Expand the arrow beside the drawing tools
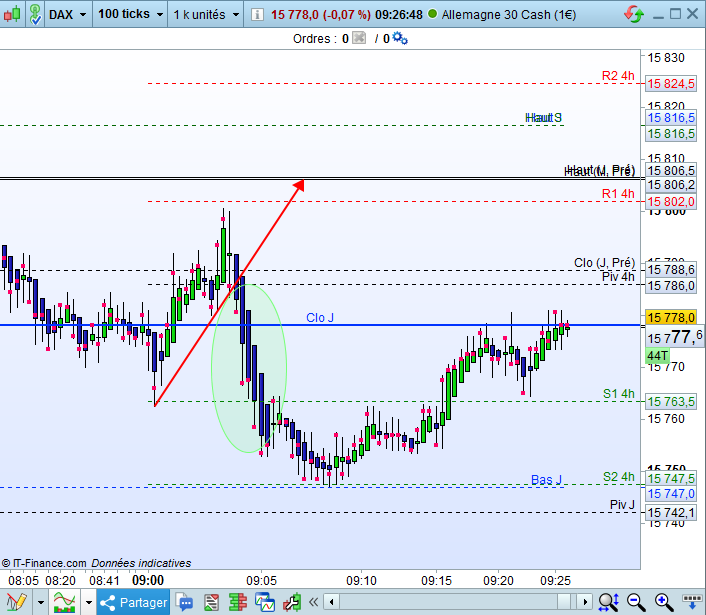Screen dimensions: 706x615 [x=41, y=602]
